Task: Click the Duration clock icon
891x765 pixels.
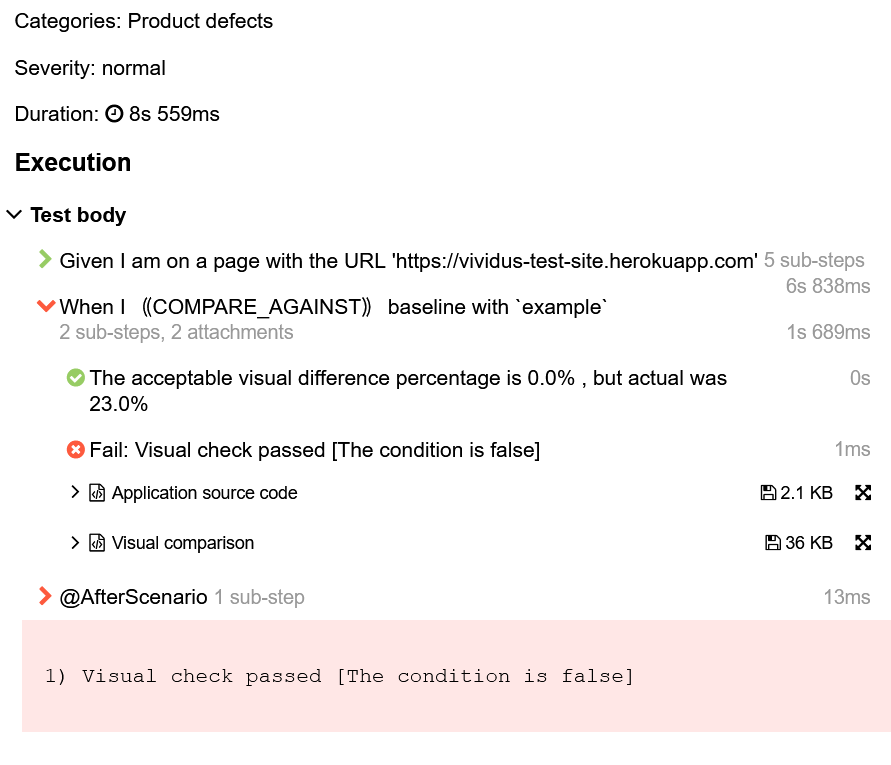Action: (x=114, y=114)
